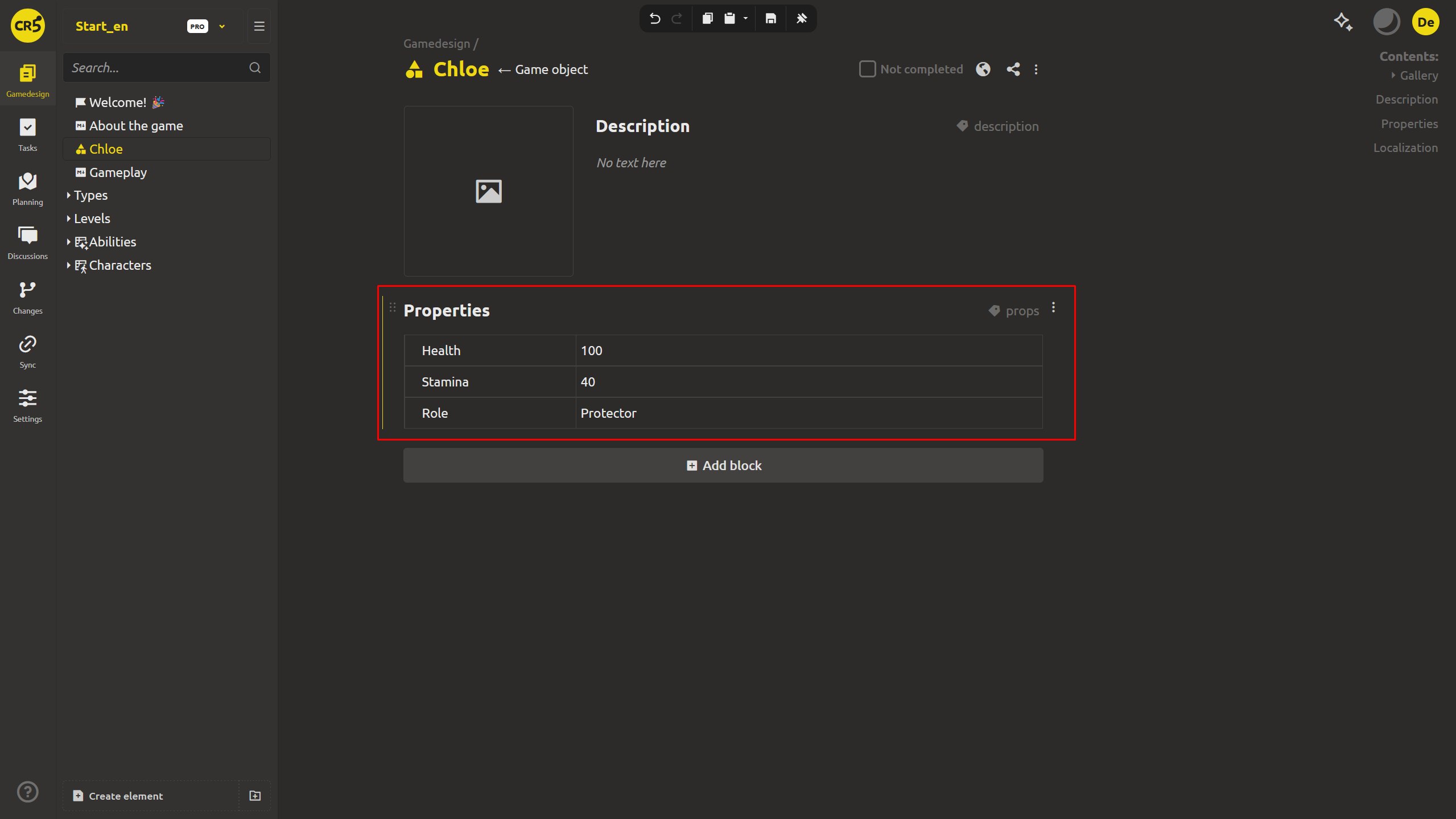Click the Chloe page title

pos(461,69)
